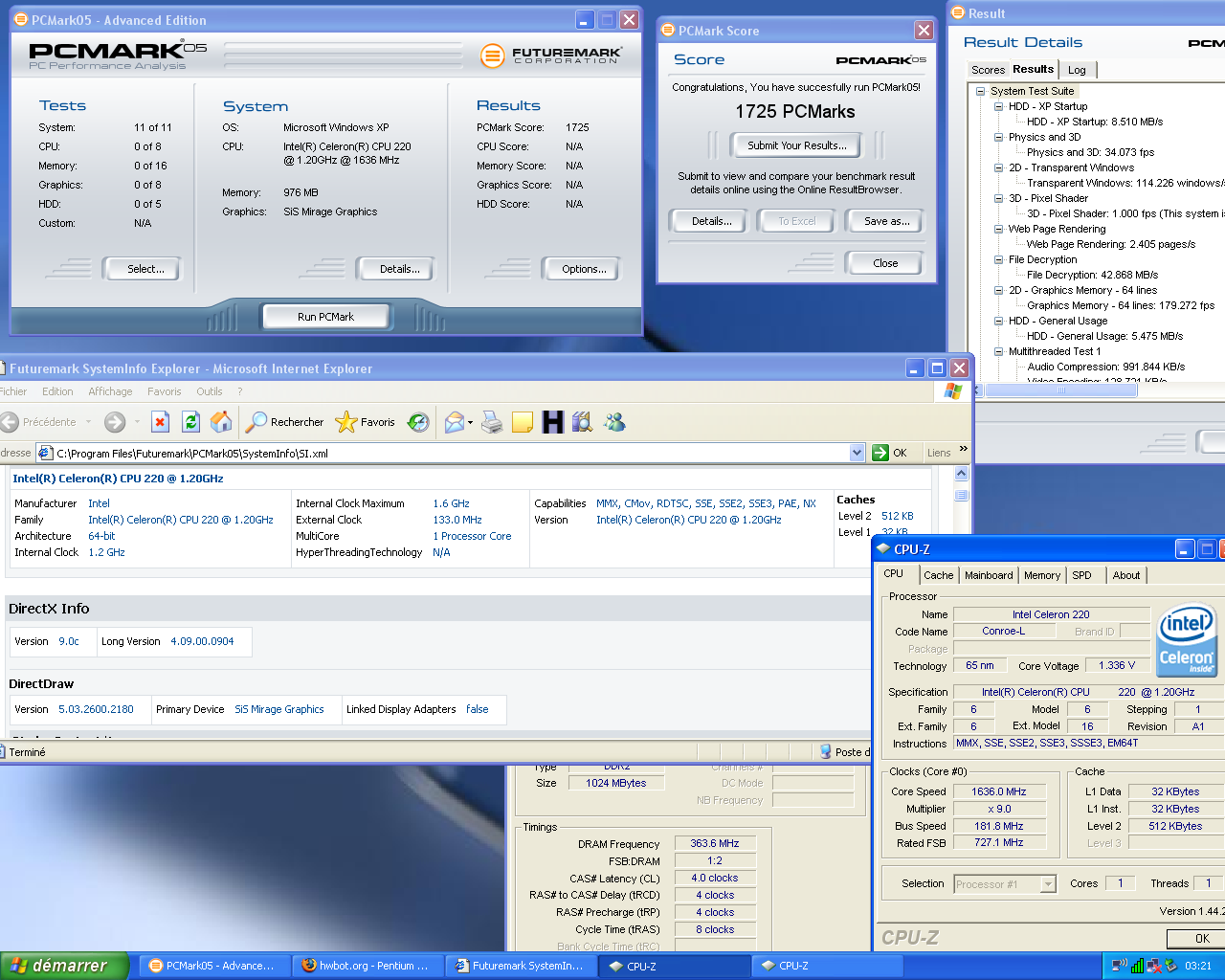The image size is (1225, 980).
Task: Click Save as... in PCMark Score dialog
Action: tap(886, 221)
